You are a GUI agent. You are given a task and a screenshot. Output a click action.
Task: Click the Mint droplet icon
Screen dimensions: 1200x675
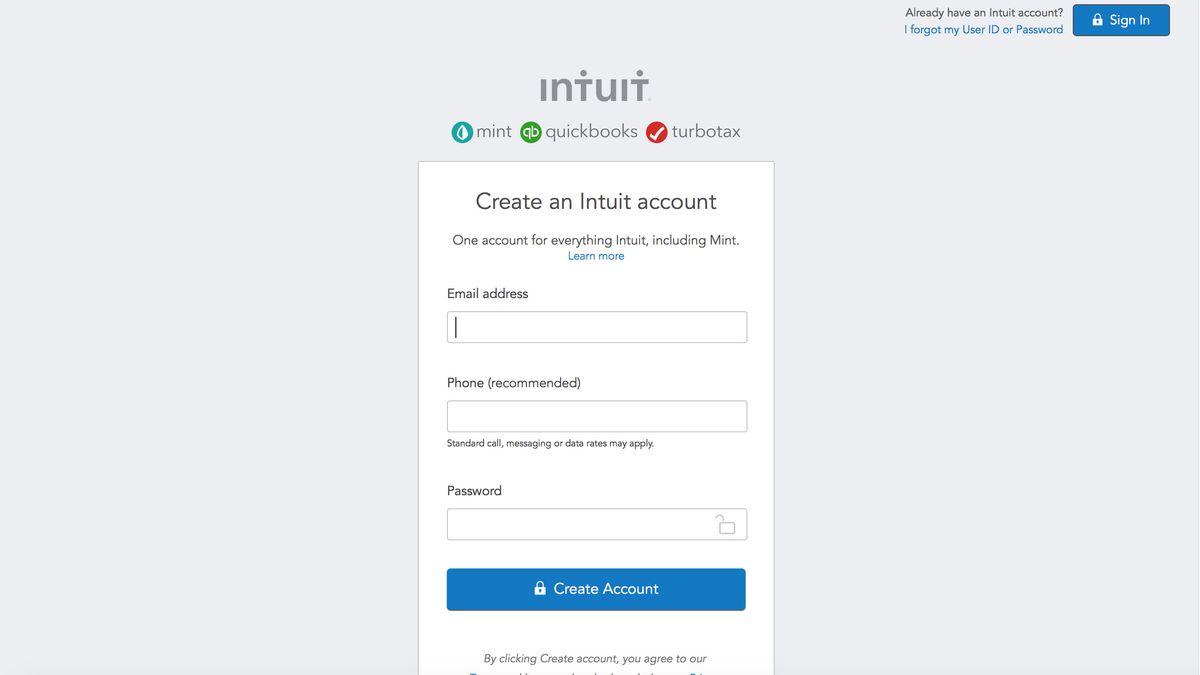click(461, 131)
